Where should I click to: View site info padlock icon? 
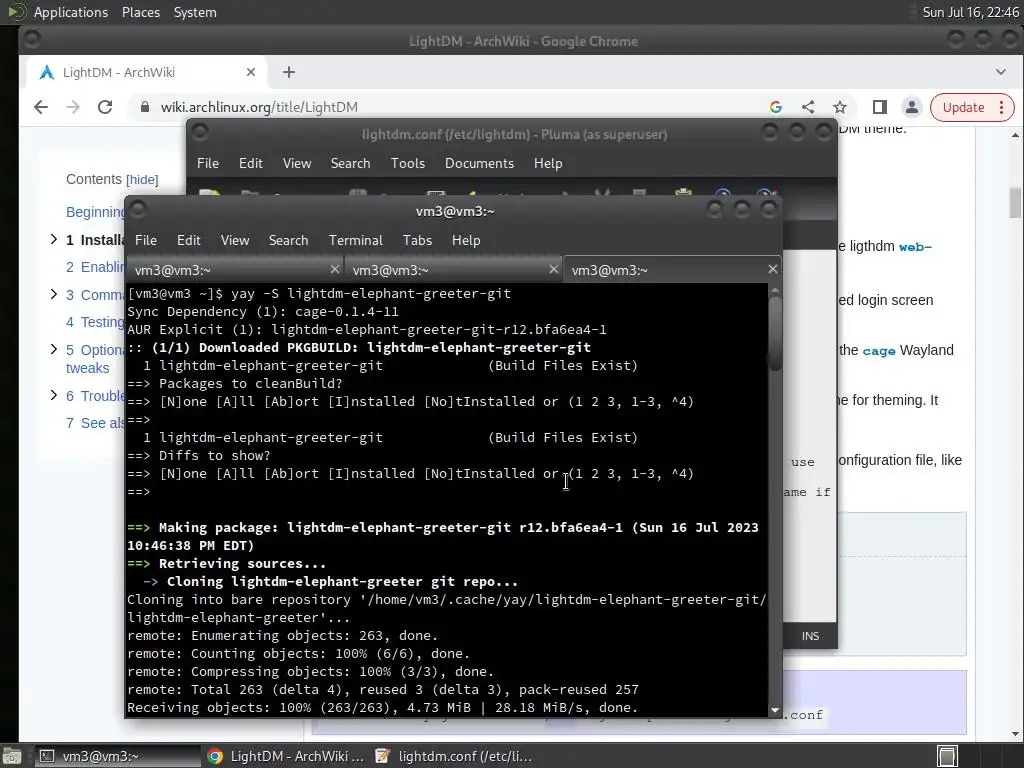point(145,107)
